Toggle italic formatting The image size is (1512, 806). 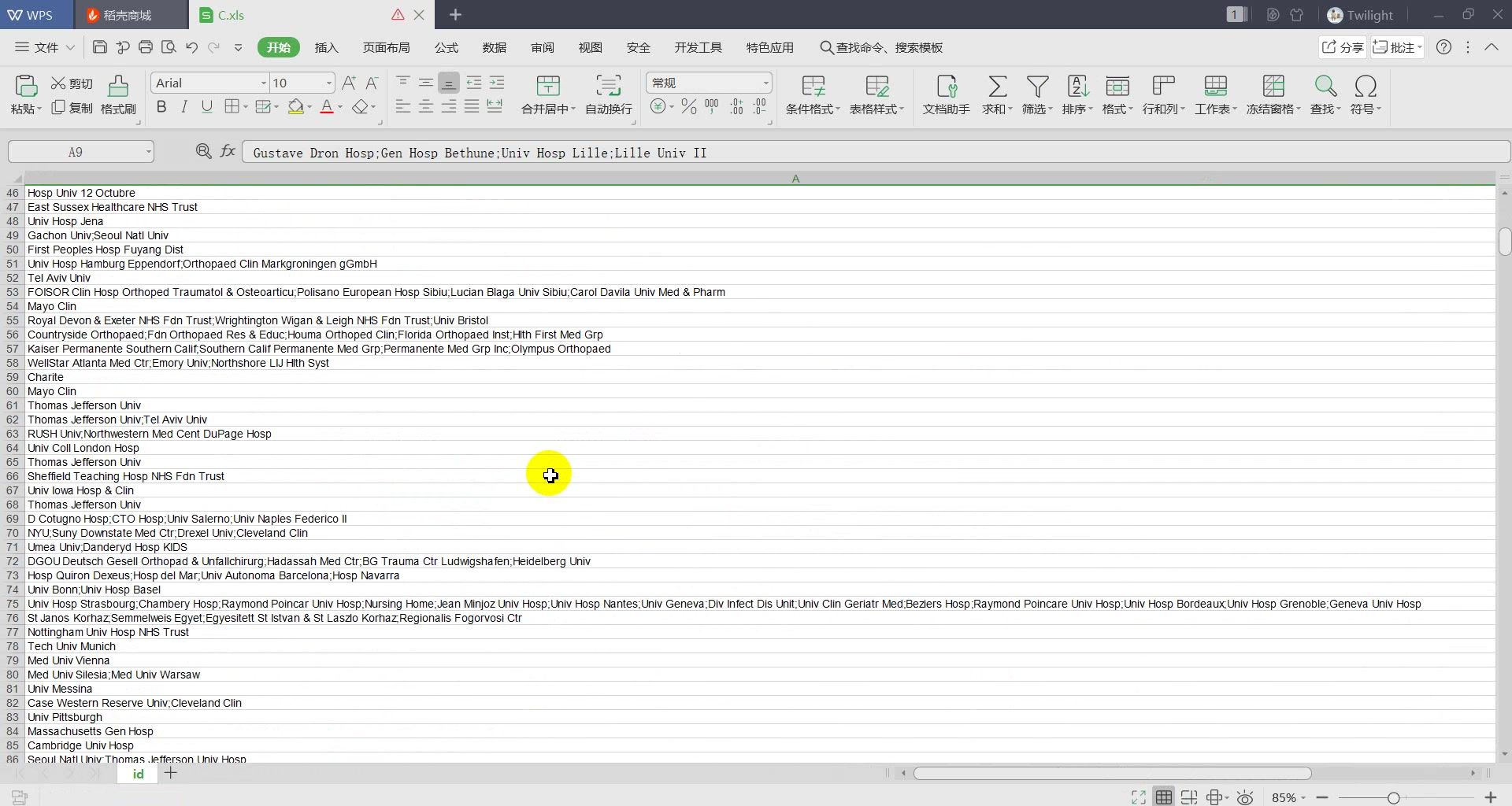click(x=184, y=107)
